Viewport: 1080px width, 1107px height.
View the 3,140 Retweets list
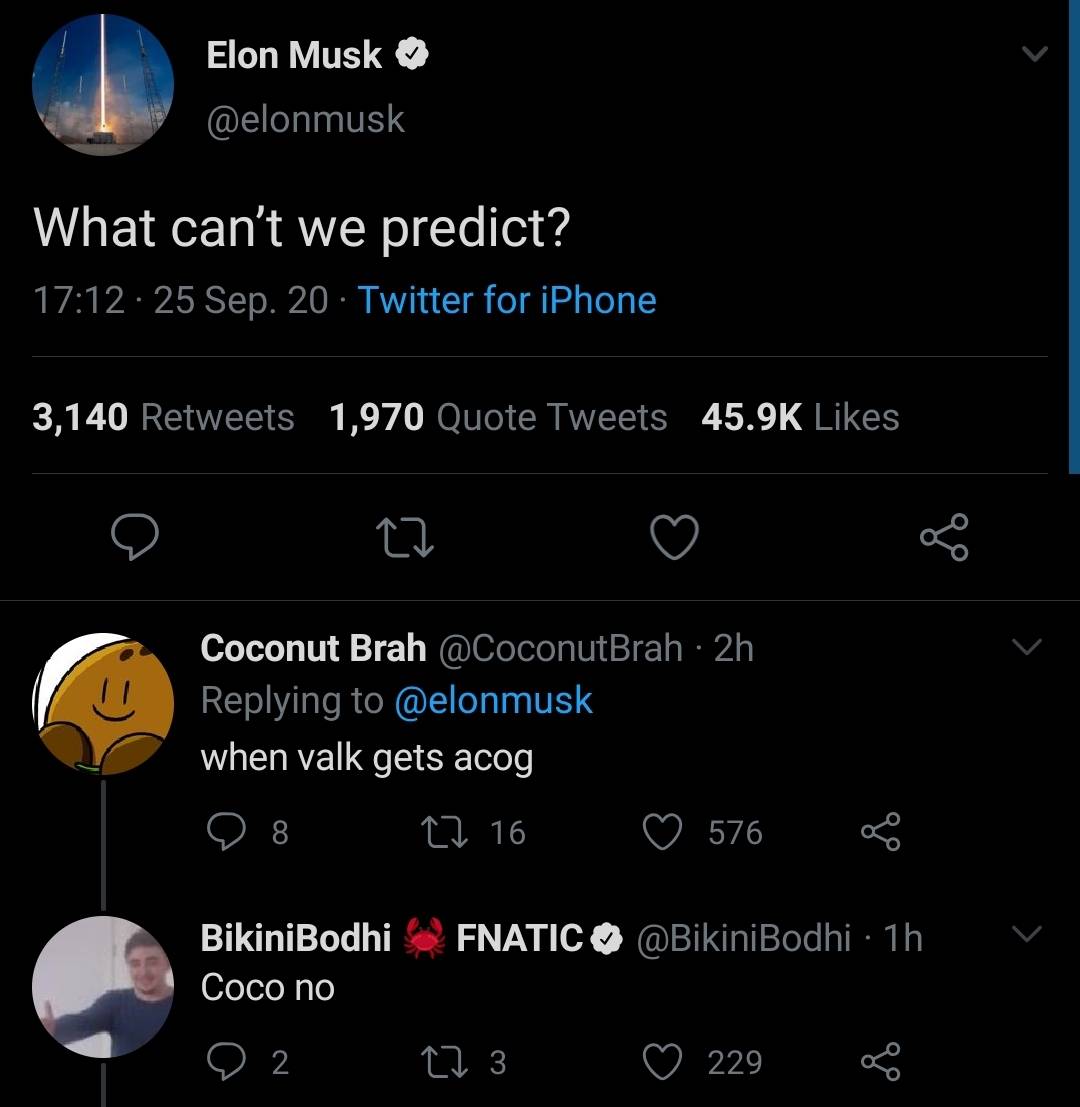point(163,417)
